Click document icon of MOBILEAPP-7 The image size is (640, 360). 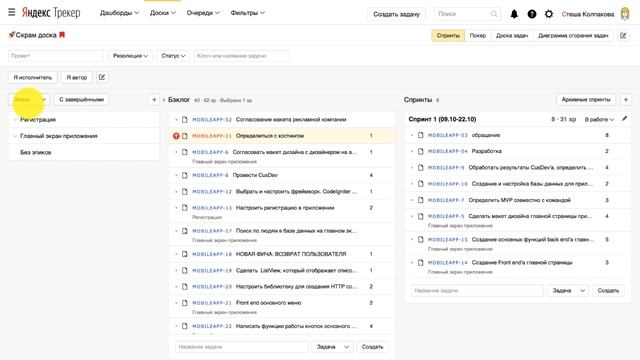coord(421,200)
